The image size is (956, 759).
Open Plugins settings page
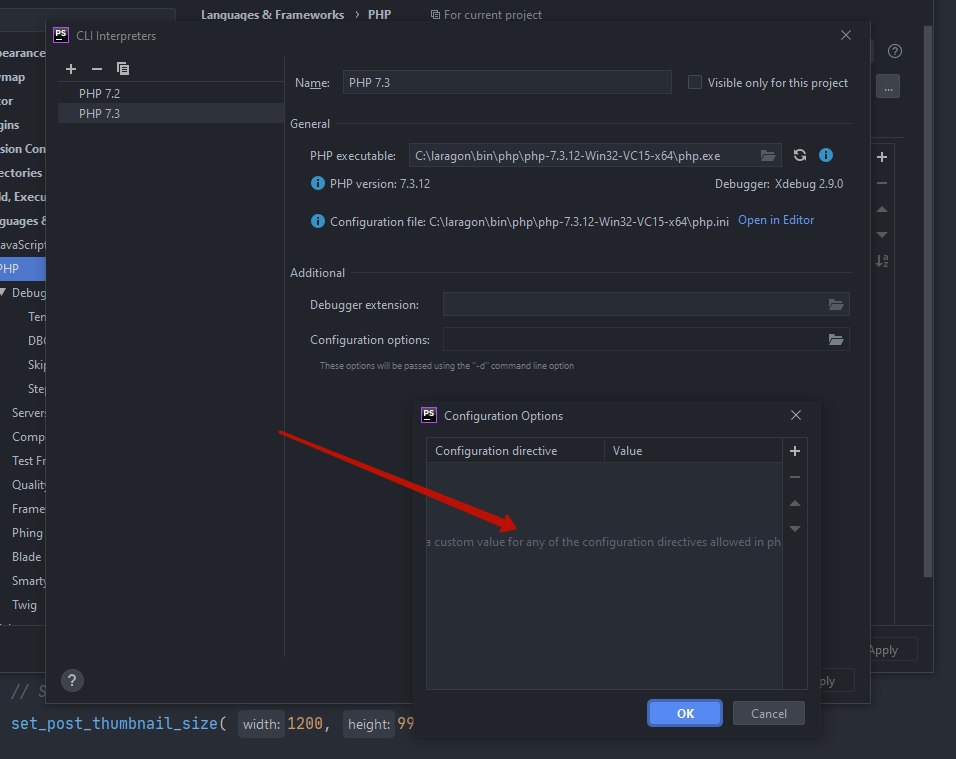[10, 125]
